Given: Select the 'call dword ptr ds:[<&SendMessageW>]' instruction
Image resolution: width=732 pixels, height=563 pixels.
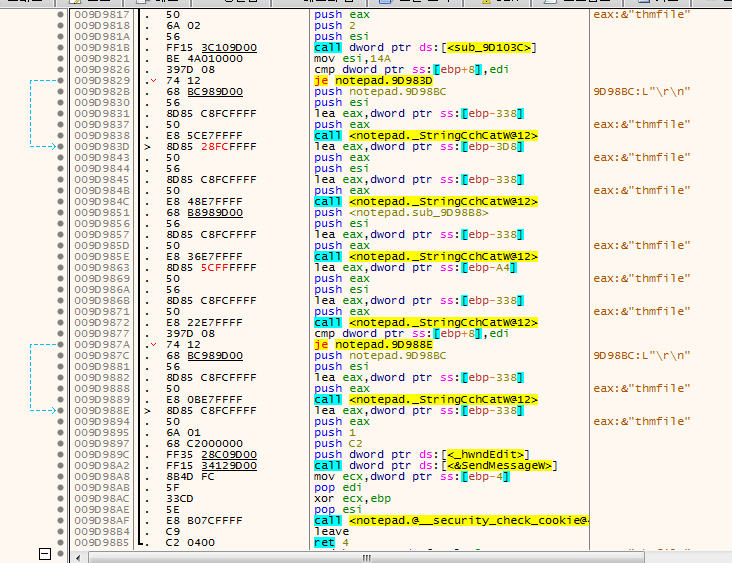Looking at the screenshot, I should (436, 465).
